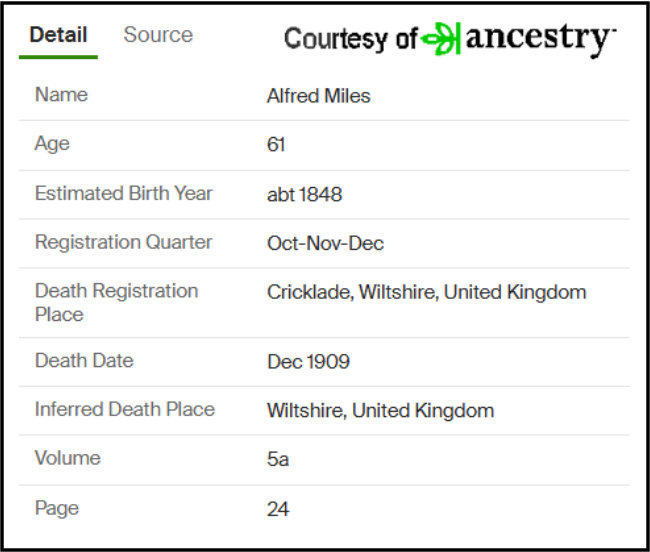Click the Estimated Birth Year label
Image resolution: width=650 pixels, height=552 pixels.
(x=124, y=194)
